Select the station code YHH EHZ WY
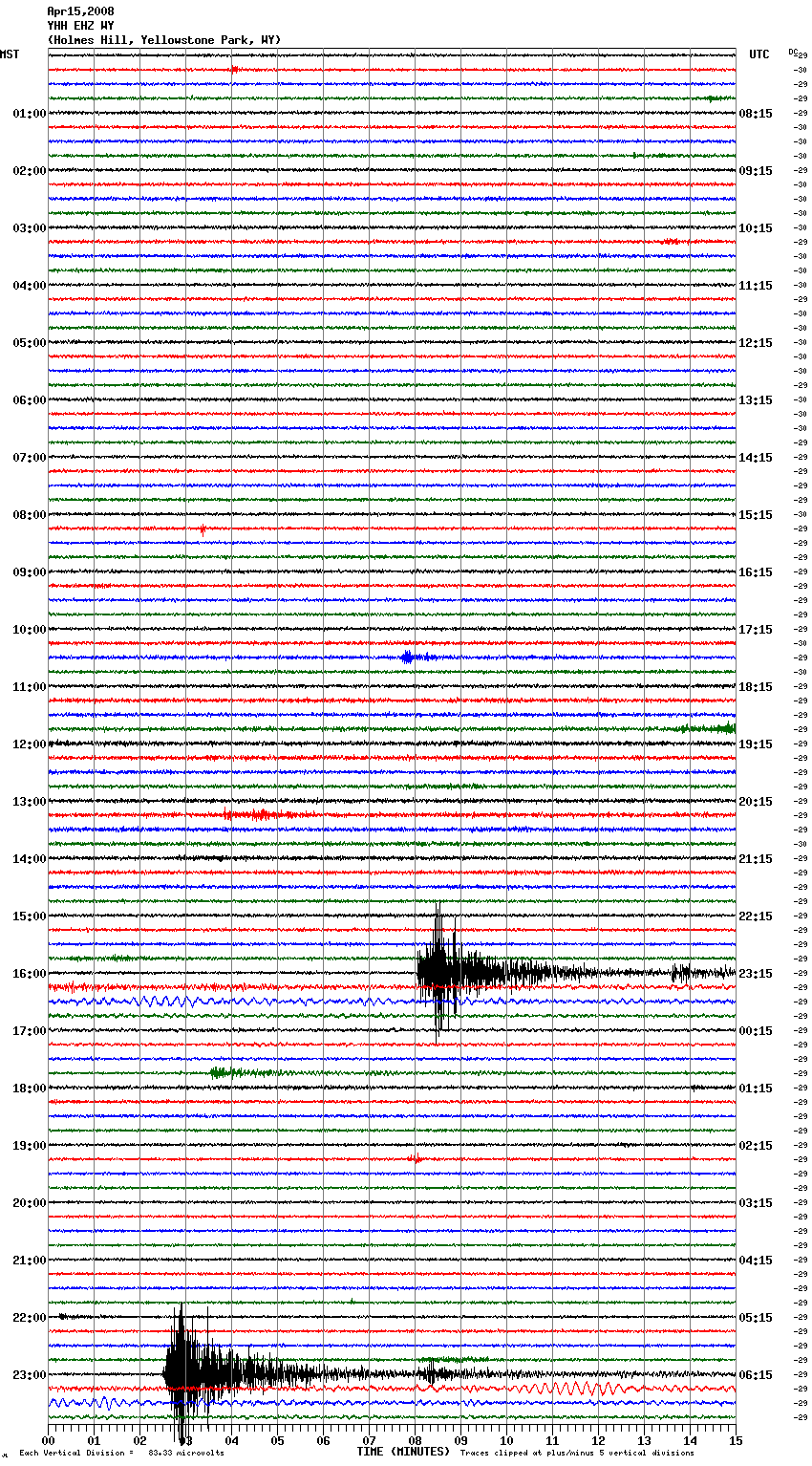Viewport: 812px width, 1466px height. (x=80, y=26)
